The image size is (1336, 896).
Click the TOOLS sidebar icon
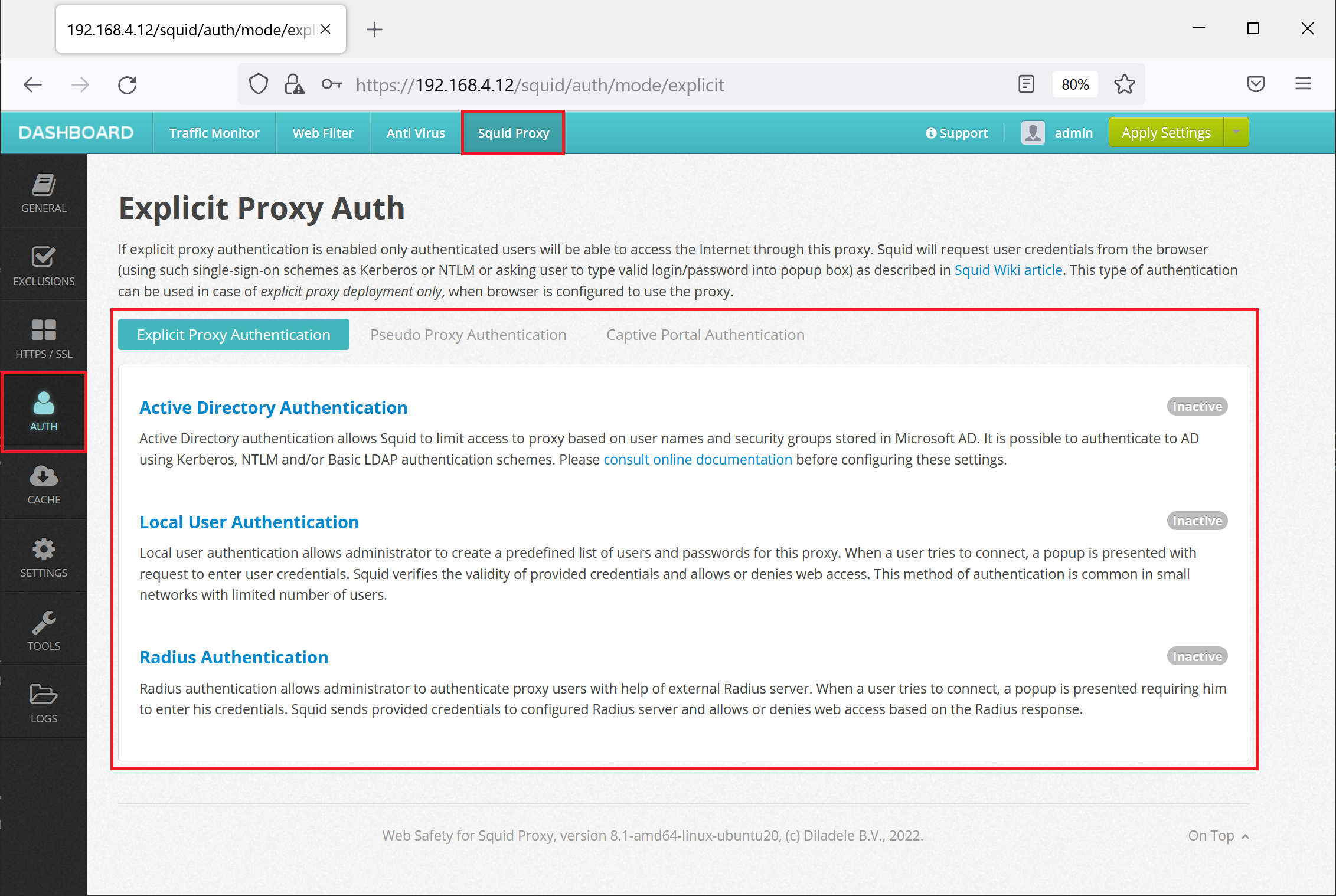(x=44, y=629)
